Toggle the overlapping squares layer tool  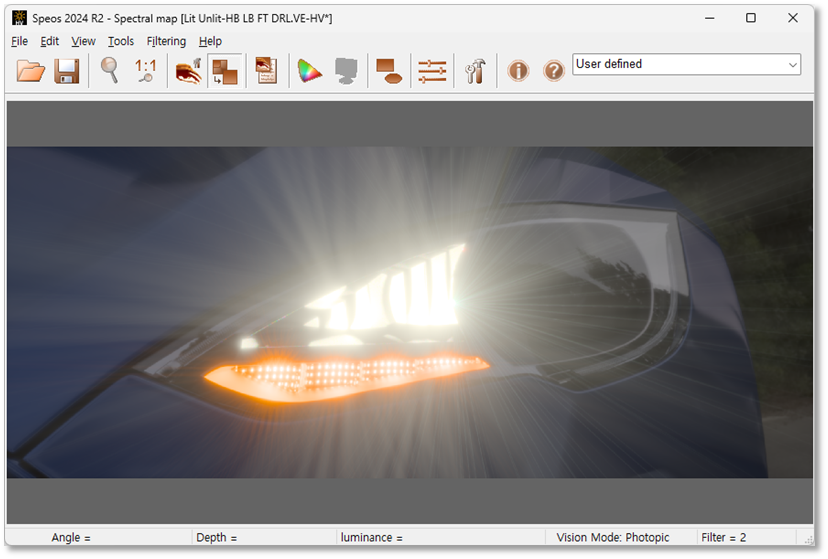point(225,70)
